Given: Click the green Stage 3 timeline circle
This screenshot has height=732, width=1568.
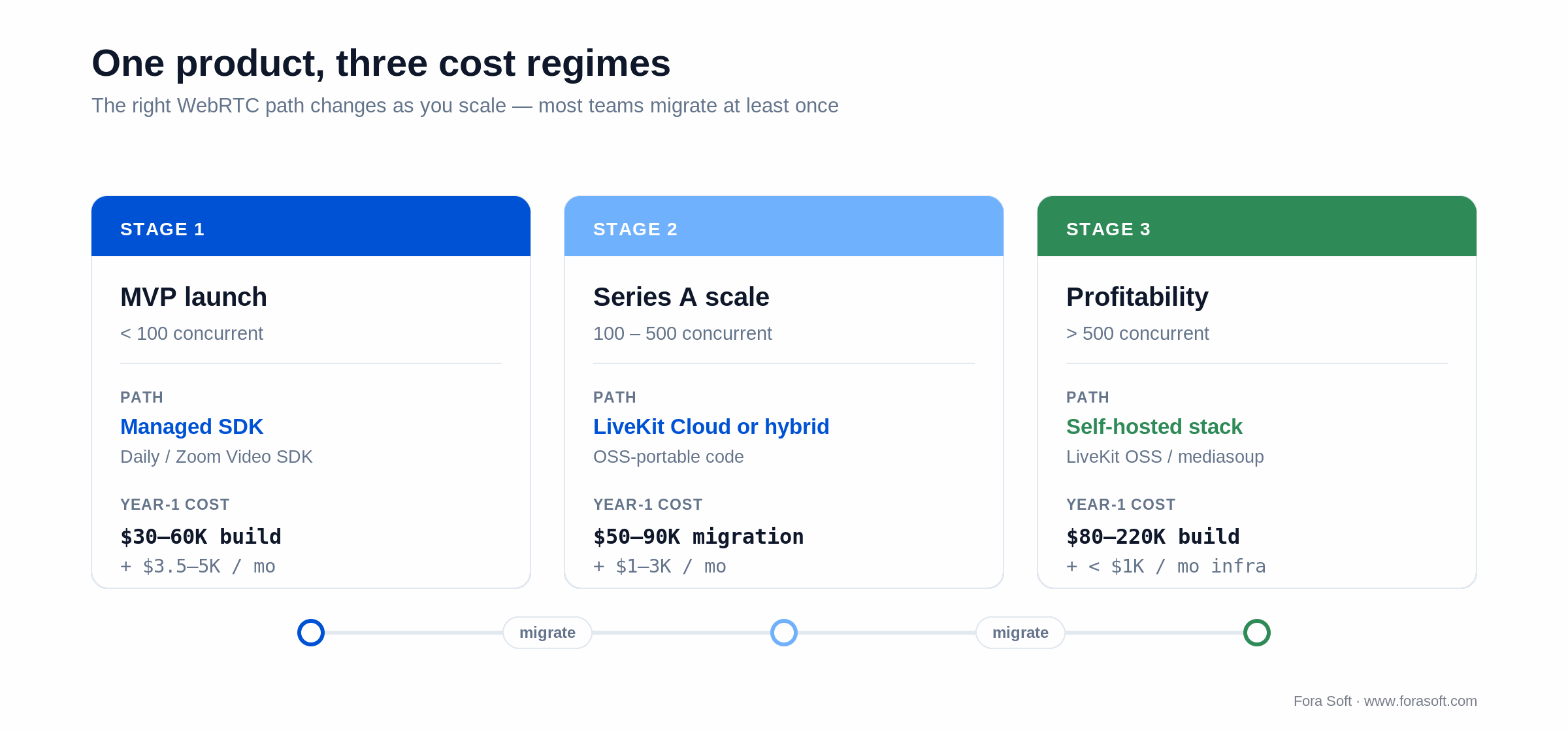Looking at the screenshot, I should point(1257,633).
